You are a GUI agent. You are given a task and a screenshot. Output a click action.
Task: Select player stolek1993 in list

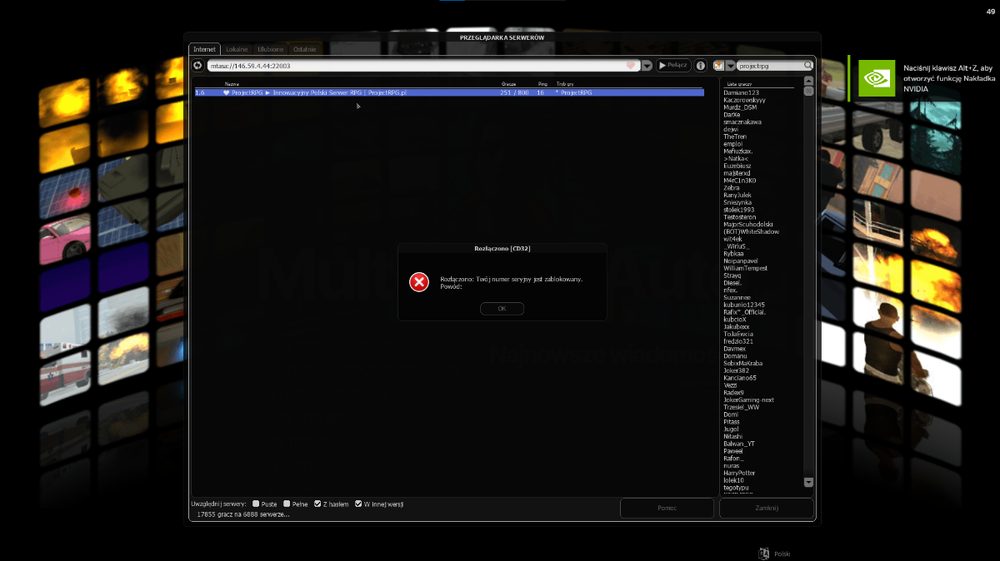coord(739,210)
